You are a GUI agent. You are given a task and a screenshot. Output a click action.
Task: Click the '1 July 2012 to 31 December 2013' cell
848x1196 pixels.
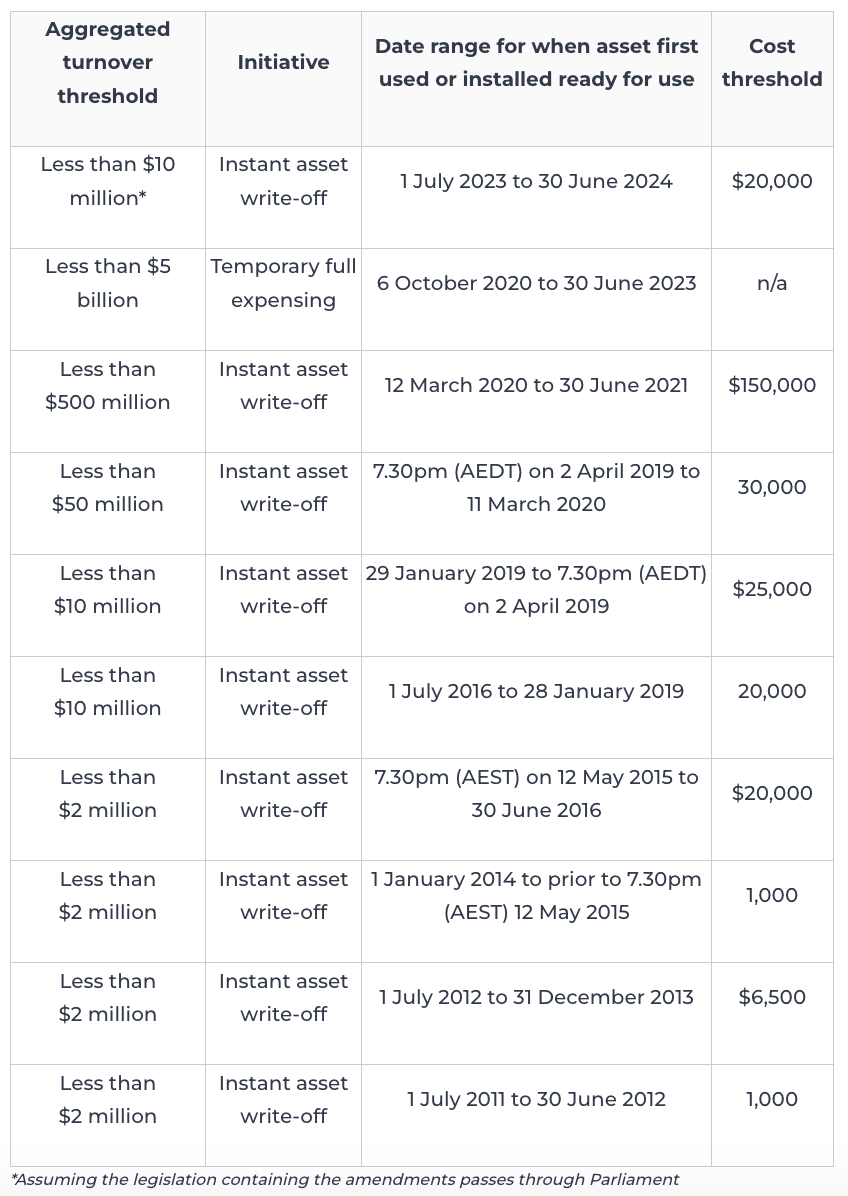coord(536,997)
